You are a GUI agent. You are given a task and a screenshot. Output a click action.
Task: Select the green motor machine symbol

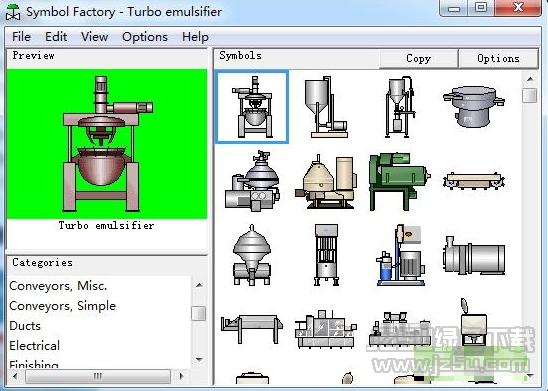coord(399,181)
